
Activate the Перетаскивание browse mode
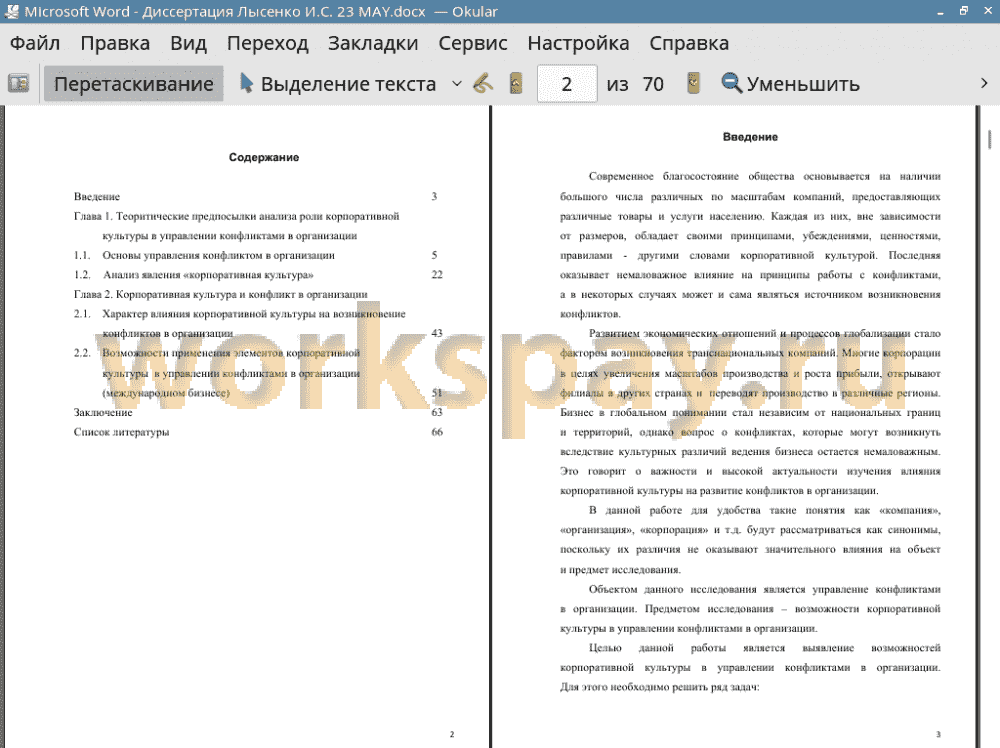[133, 84]
